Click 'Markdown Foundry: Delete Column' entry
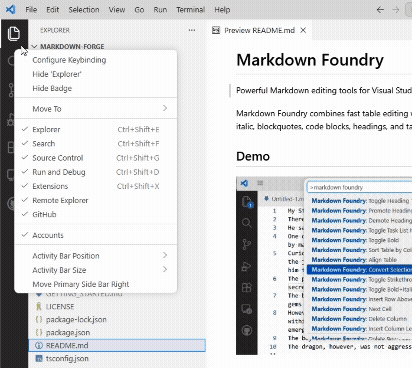 (359, 319)
